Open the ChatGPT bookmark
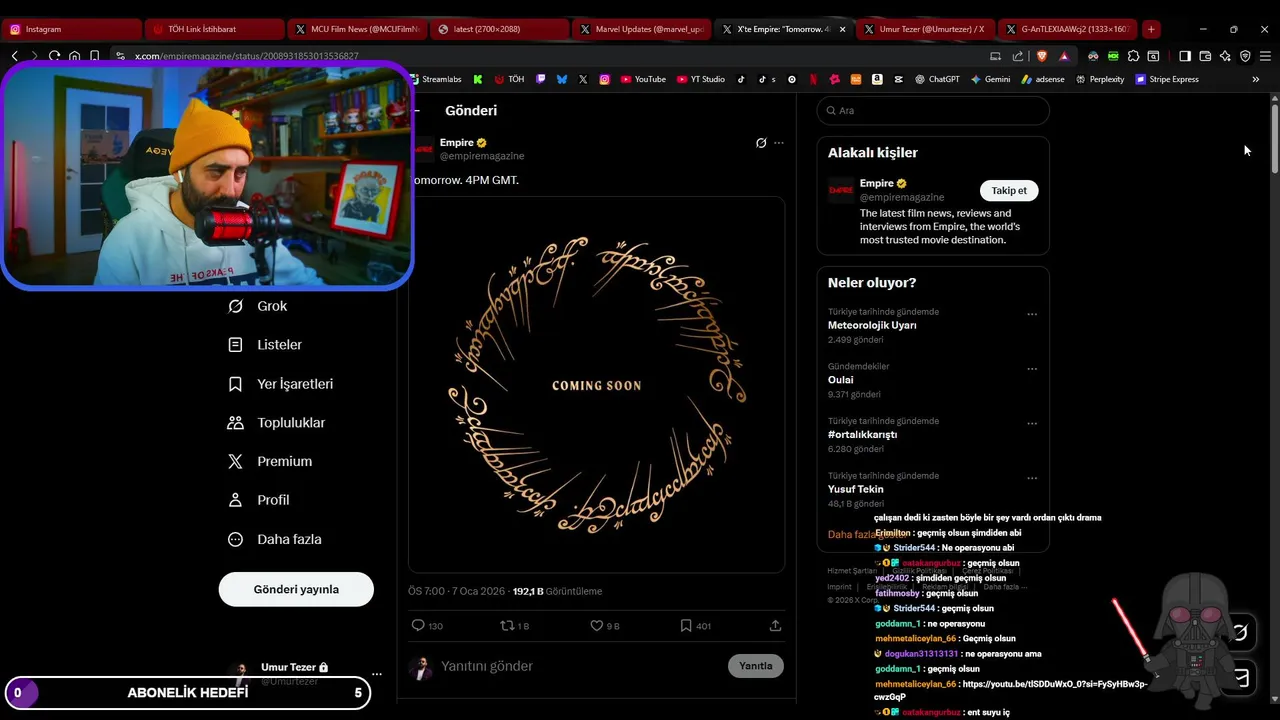 (937, 79)
